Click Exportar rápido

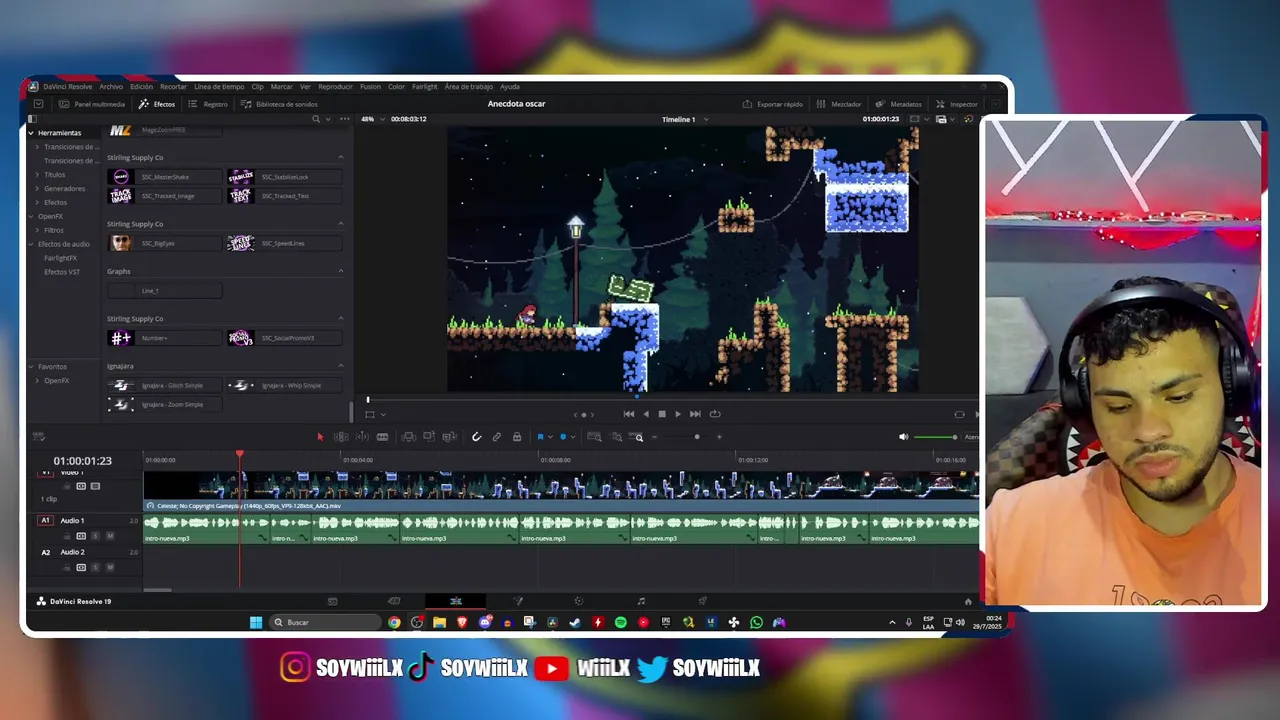coord(772,104)
